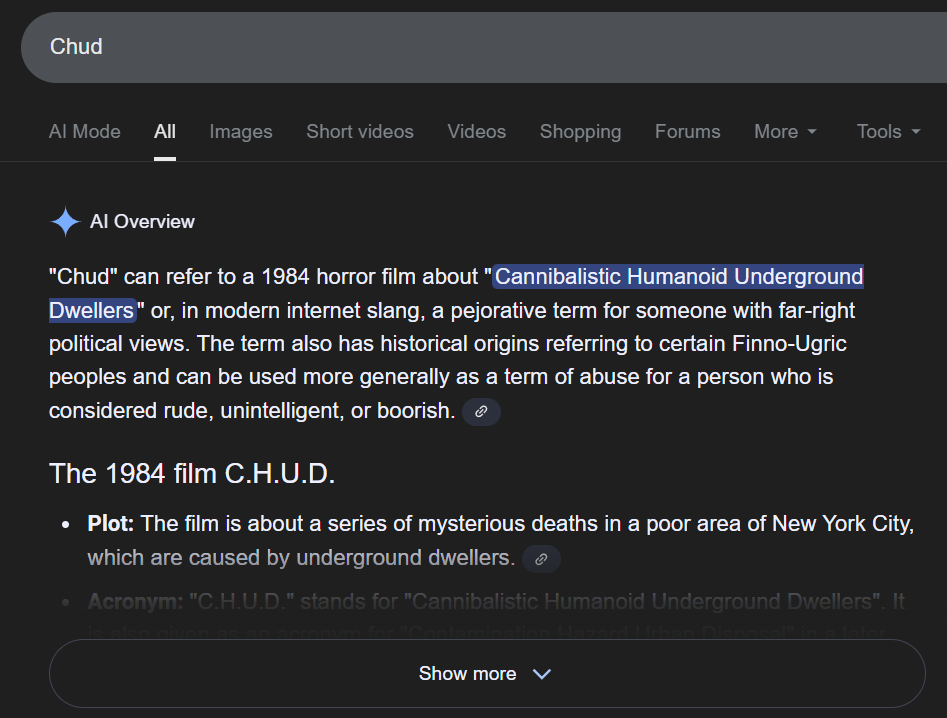Click the faded "Acronym:" label
This screenshot has width=947, height=718.
pyautogui.click(x=135, y=601)
